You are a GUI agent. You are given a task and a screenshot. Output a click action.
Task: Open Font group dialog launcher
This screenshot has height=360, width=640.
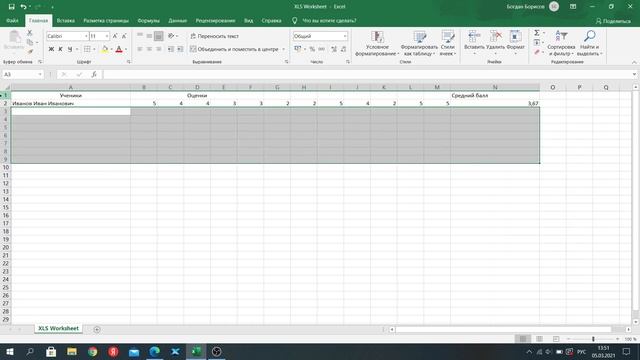coord(129,62)
